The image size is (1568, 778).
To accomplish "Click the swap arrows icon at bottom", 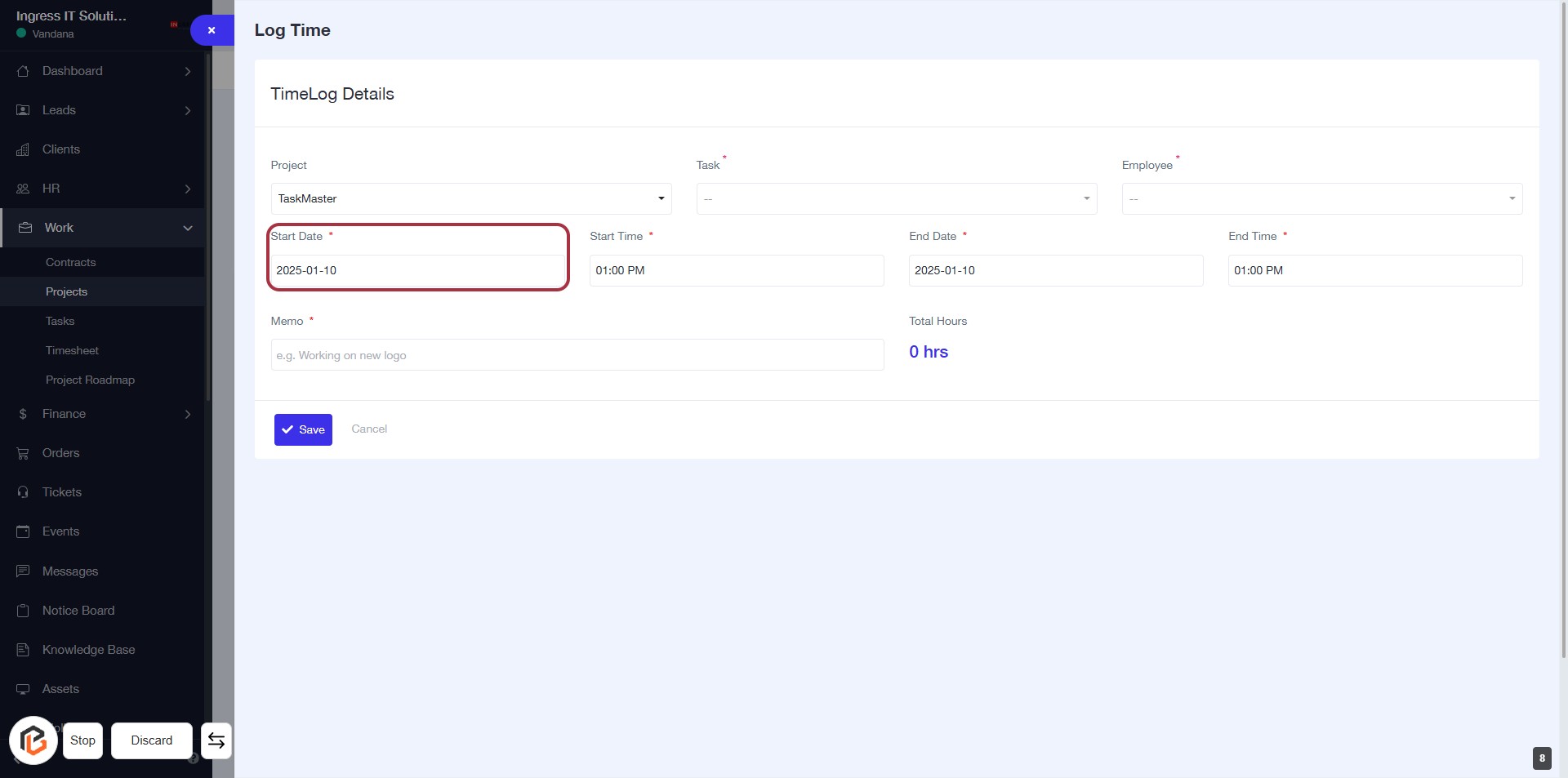I will click(216, 740).
